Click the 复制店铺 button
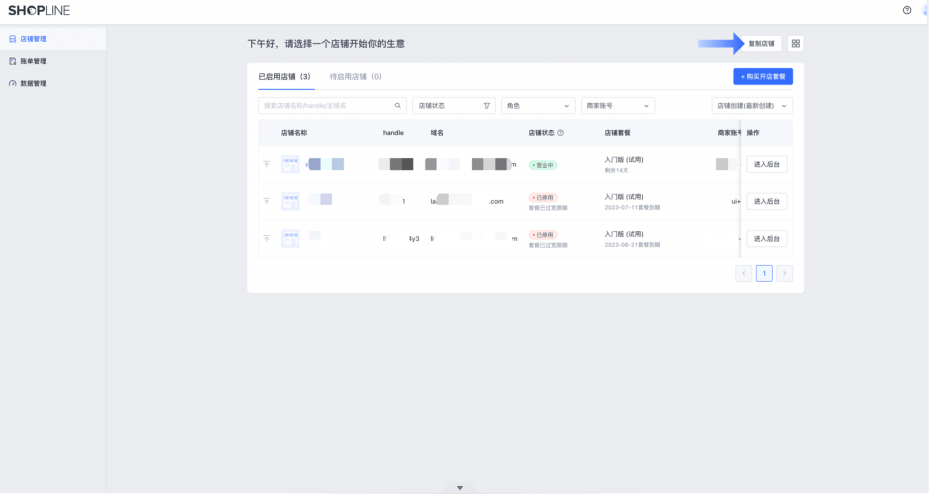The width and height of the screenshot is (929, 494). click(x=761, y=44)
